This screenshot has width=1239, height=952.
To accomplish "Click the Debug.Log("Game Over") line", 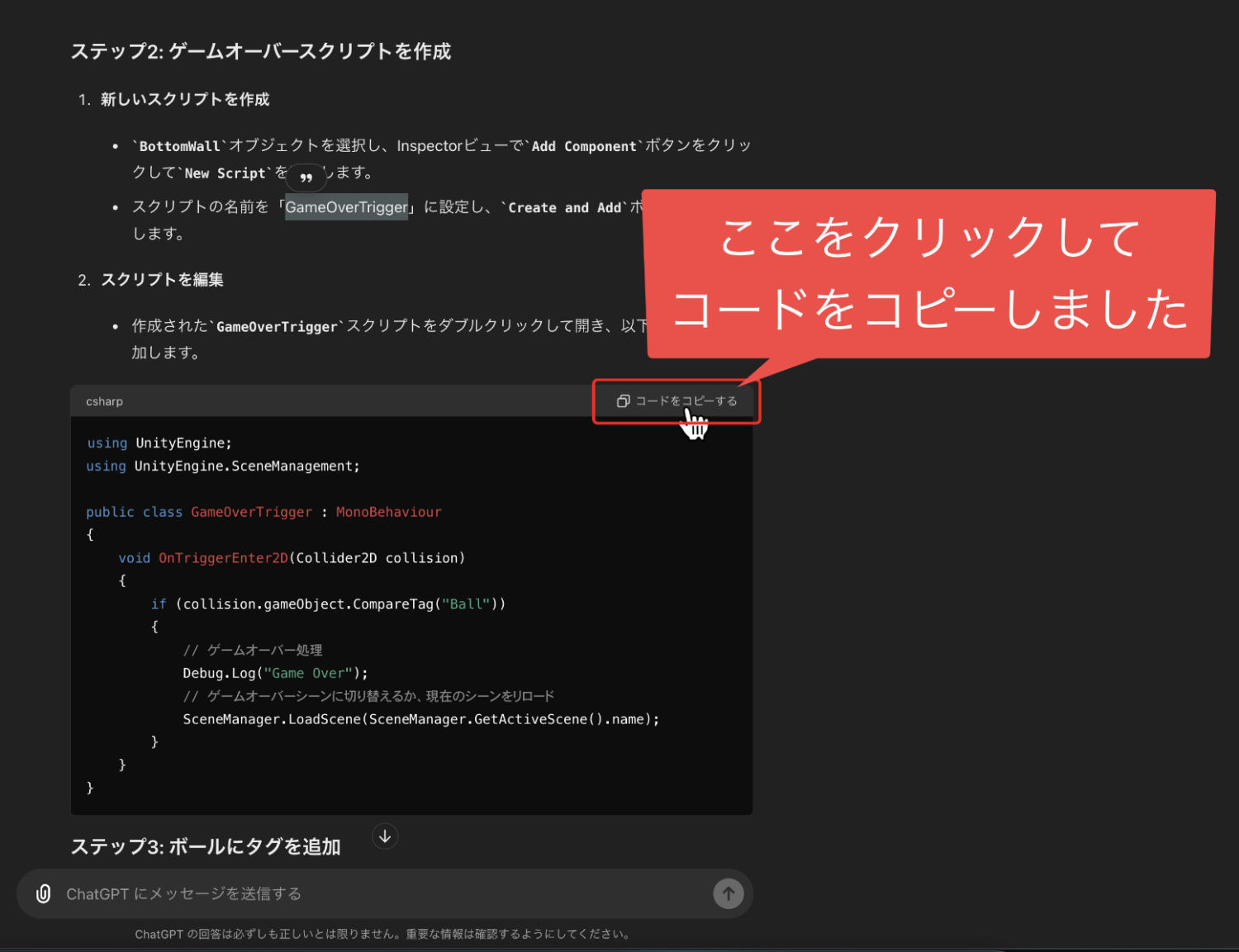I will click(x=275, y=674).
